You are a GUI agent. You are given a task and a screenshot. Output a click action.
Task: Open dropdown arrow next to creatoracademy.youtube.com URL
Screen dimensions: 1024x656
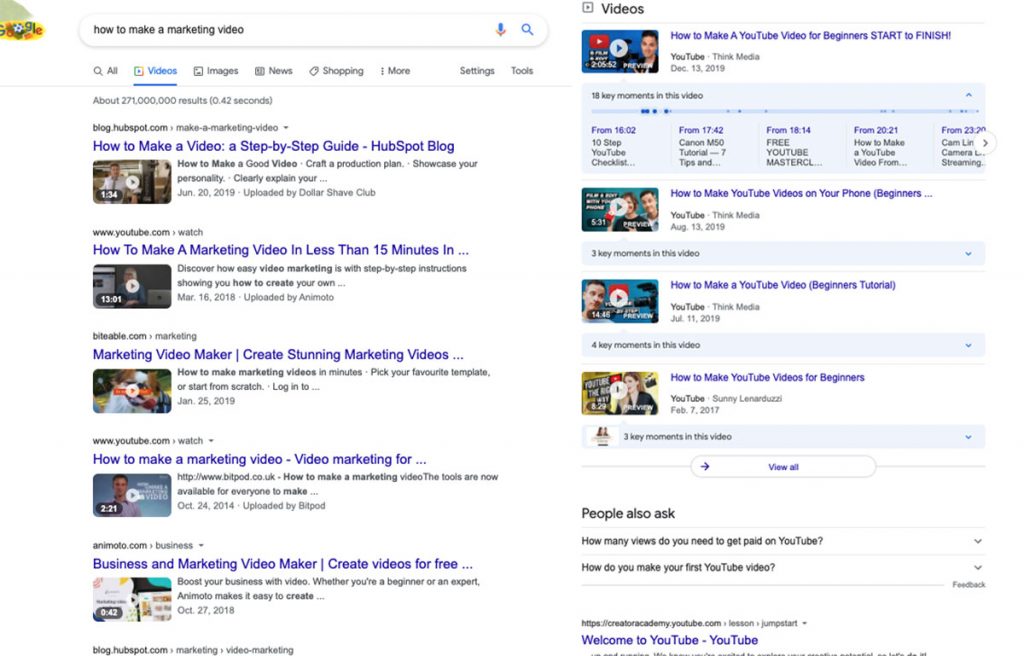click(x=805, y=623)
